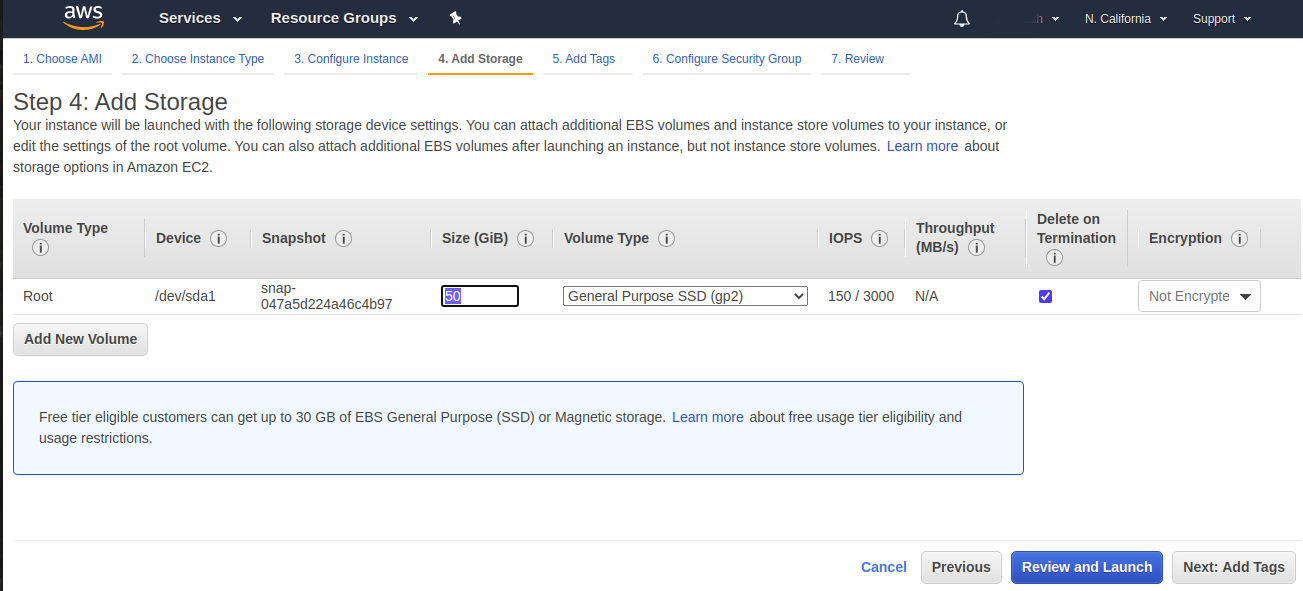Click the Cancel link
1303x591 pixels.
(883, 567)
